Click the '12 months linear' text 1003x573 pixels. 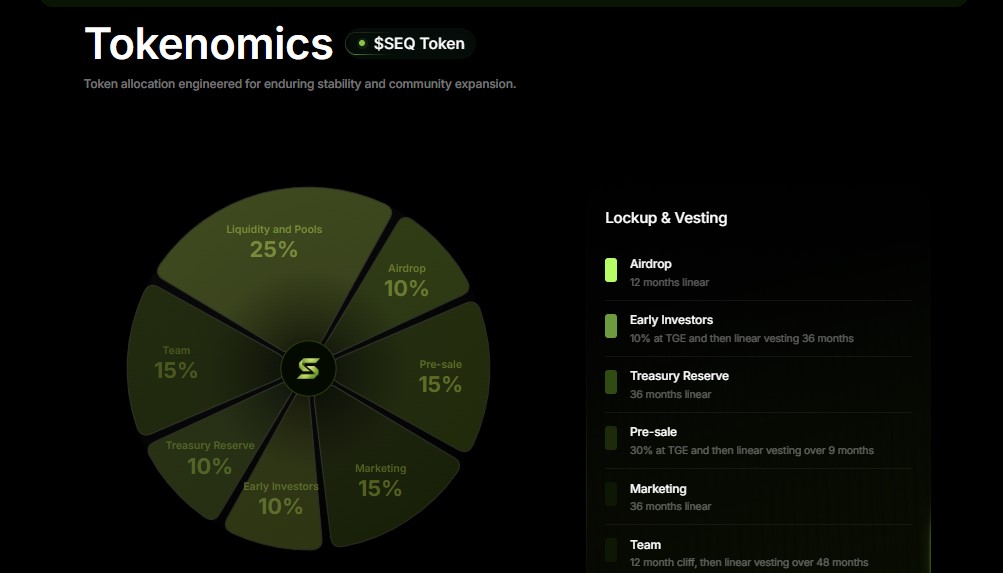[x=669, y=282]
